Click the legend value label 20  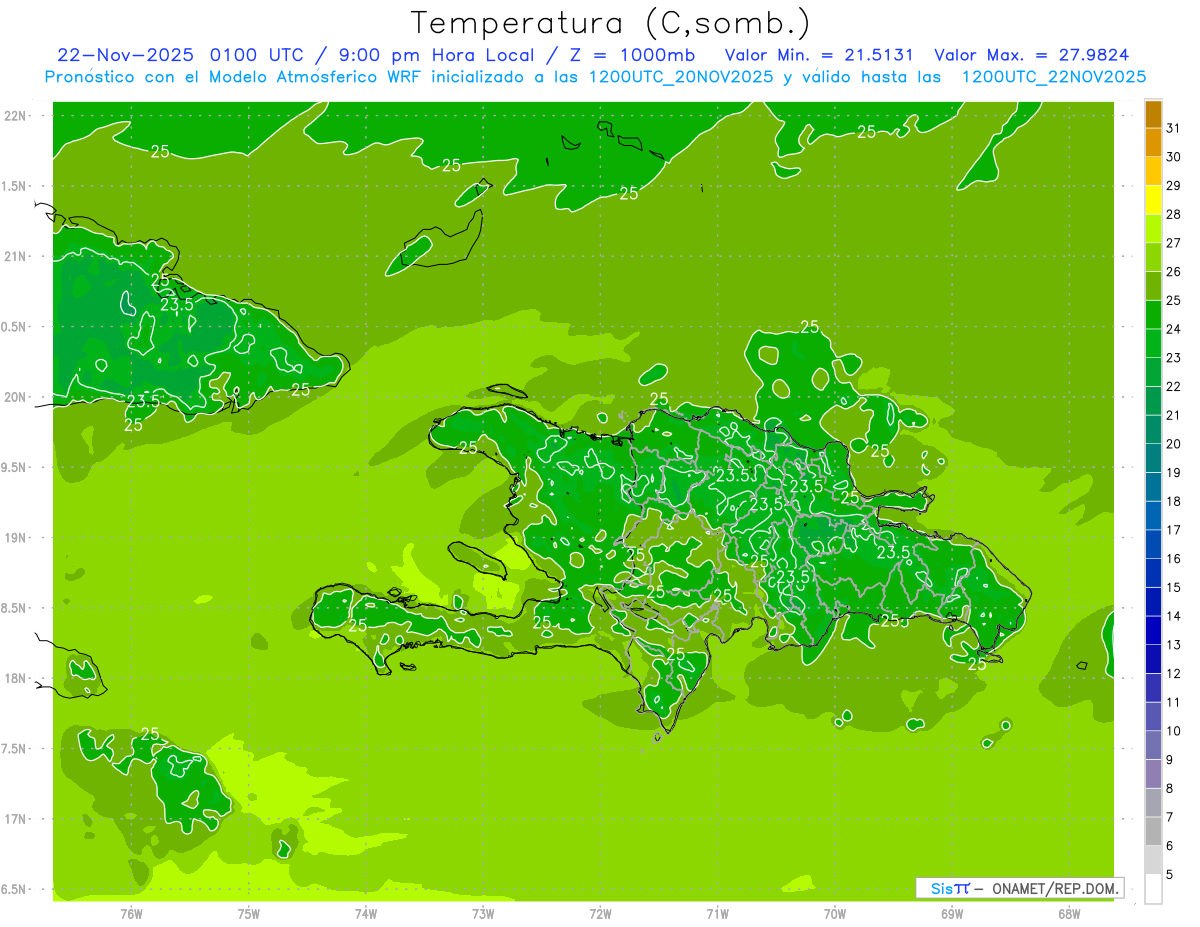[1173, 444]
